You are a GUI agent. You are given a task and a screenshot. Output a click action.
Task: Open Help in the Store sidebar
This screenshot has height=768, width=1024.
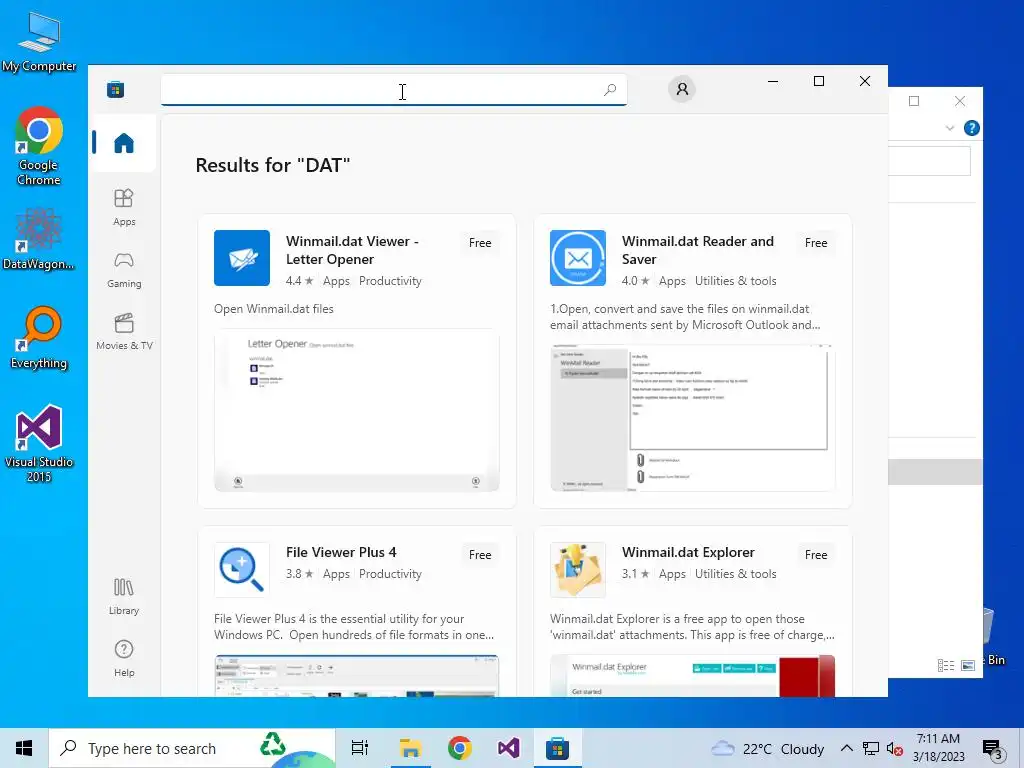point(123,658)
